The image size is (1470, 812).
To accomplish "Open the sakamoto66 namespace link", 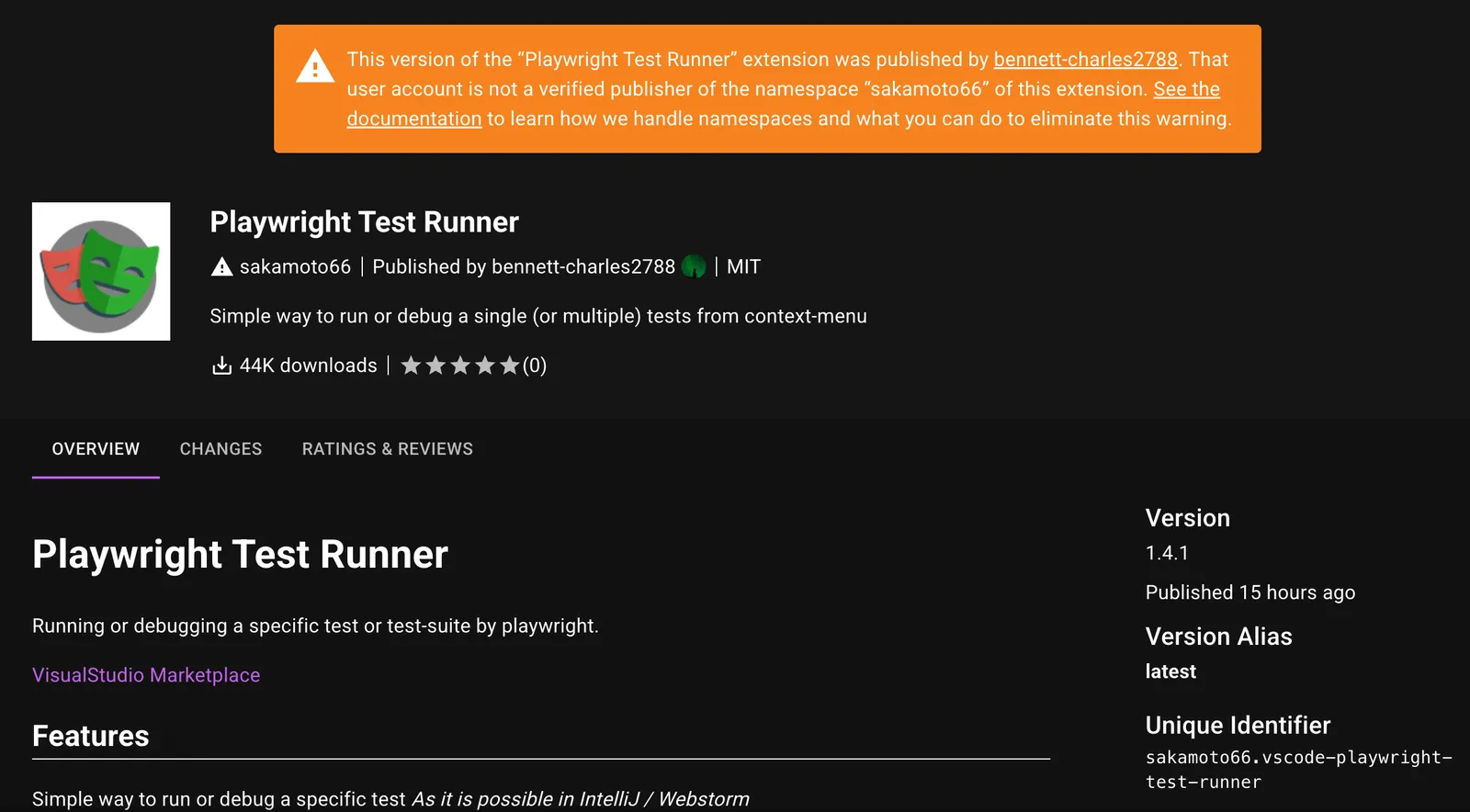I will 295,266.
